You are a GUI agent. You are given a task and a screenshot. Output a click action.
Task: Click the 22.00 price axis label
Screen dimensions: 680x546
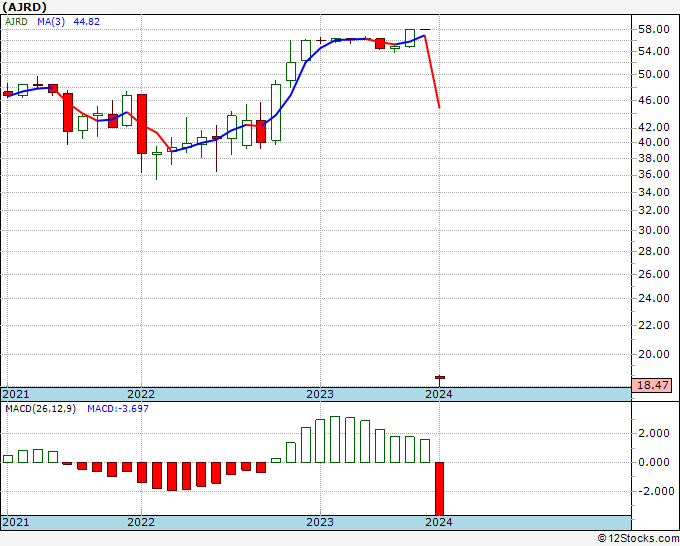click(x=654, y=325)
